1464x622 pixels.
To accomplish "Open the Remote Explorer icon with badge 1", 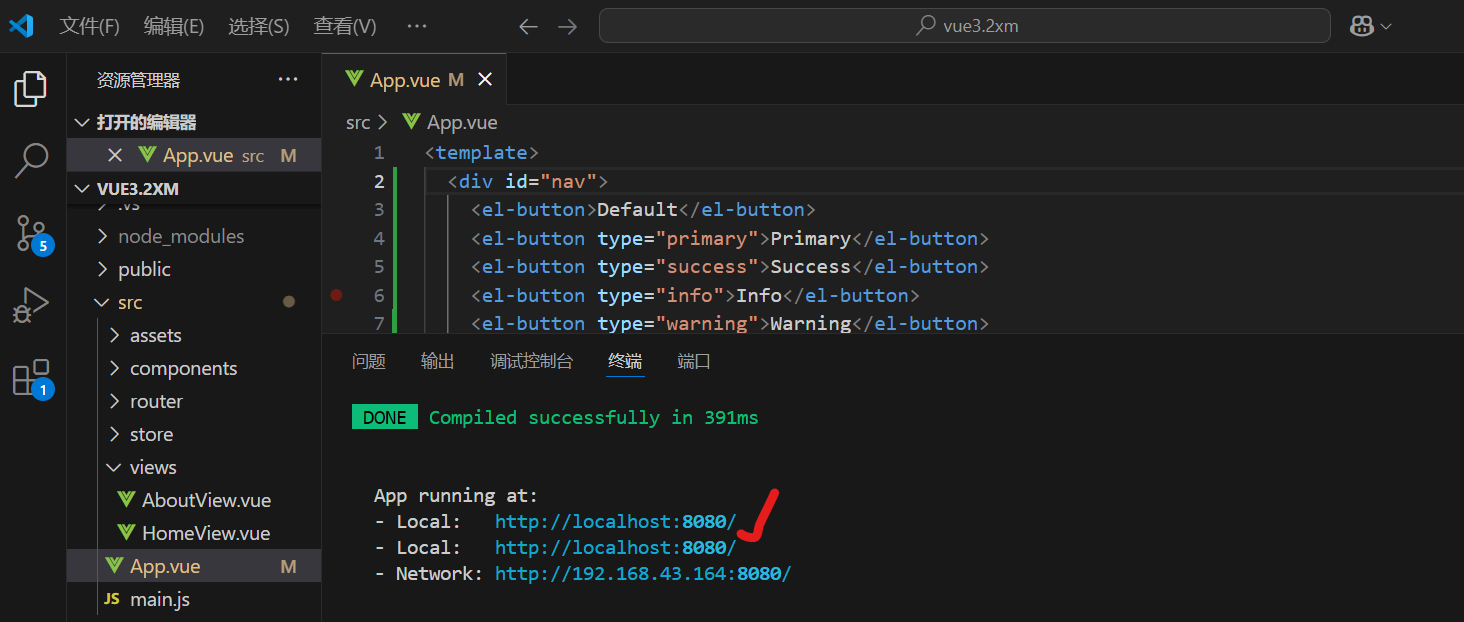I will point(30,377).
